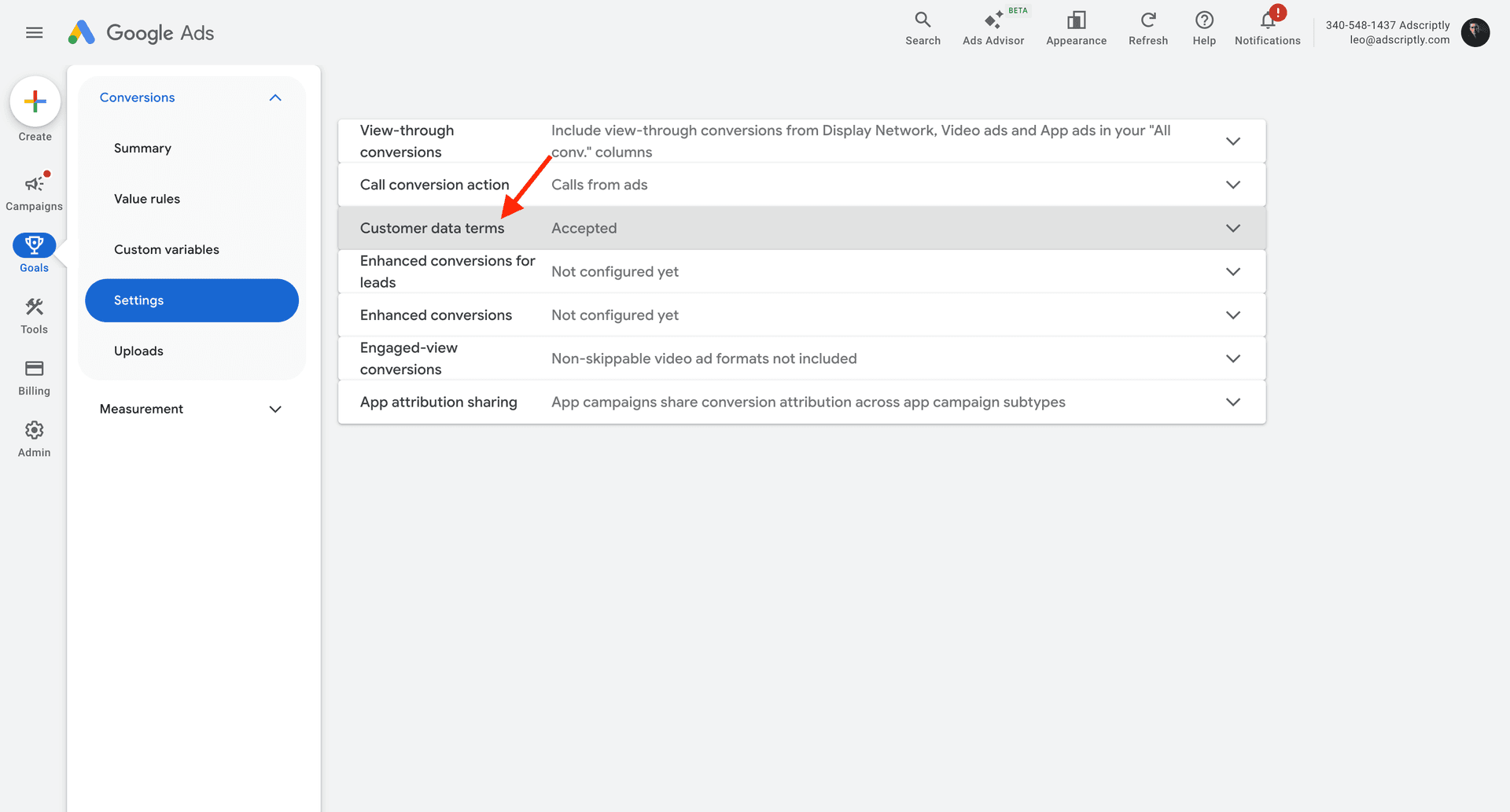Open the Billing sidebar icon
This screenshot has width=1510, height=812.
tap(34, 369)
